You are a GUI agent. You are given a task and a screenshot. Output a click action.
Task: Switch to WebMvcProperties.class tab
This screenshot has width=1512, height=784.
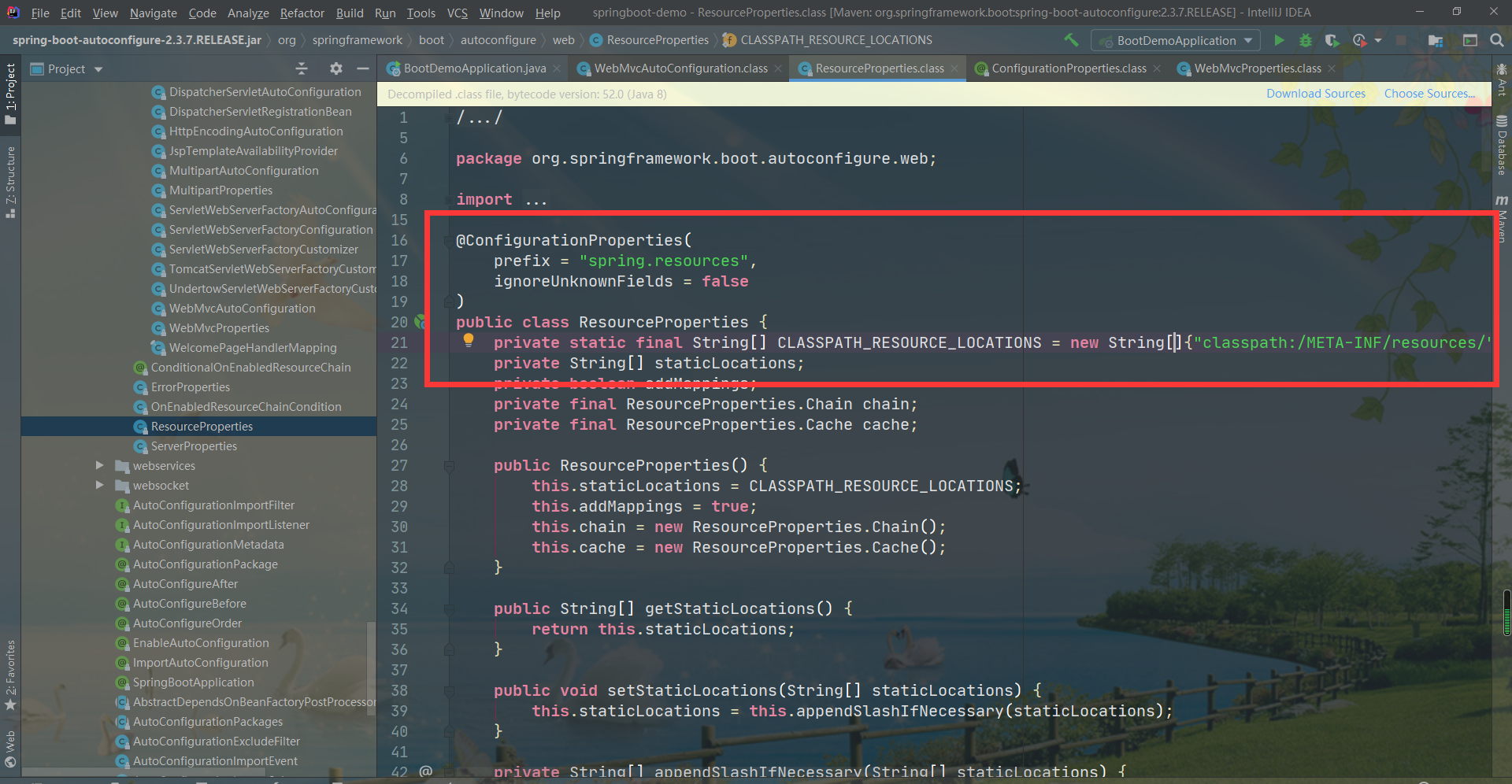(x=1258, y=68)
